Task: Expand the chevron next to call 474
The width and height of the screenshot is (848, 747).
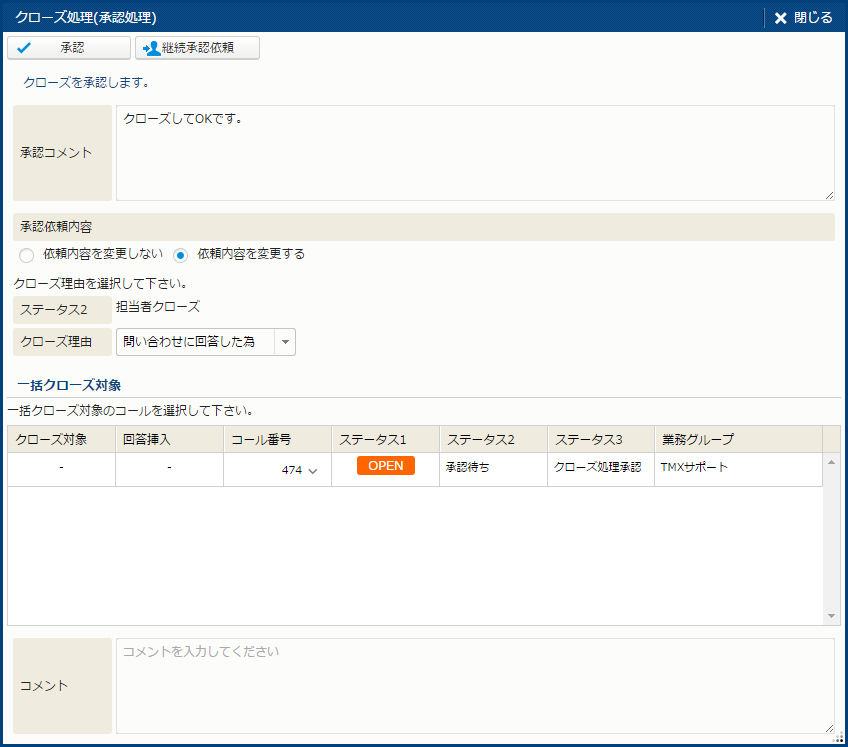Action: point(313,471)
